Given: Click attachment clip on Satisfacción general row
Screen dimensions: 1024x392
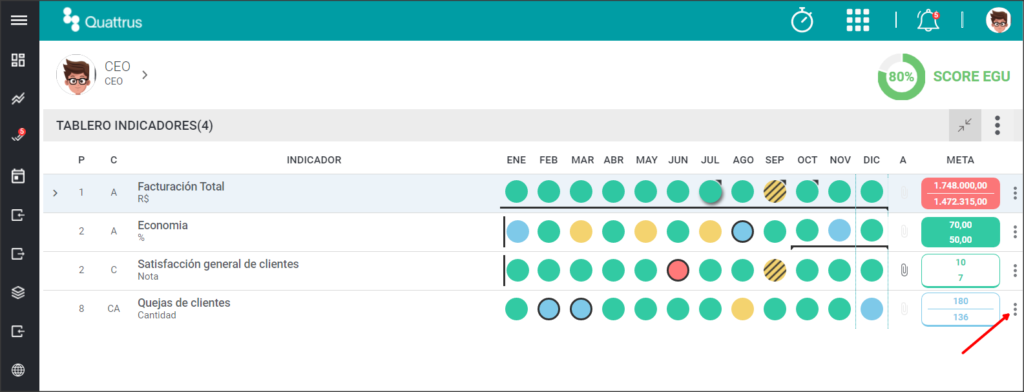Looking at the screenshot, I should 904,270.
